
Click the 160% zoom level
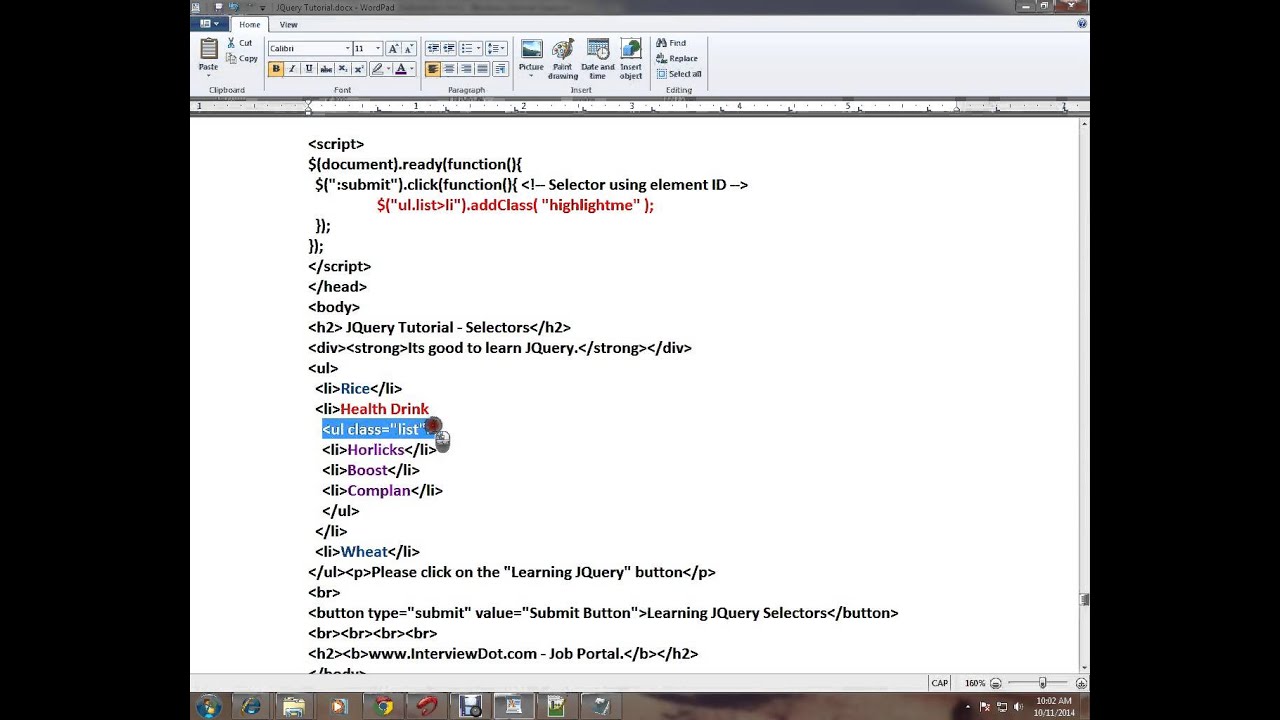coord(974,683)
